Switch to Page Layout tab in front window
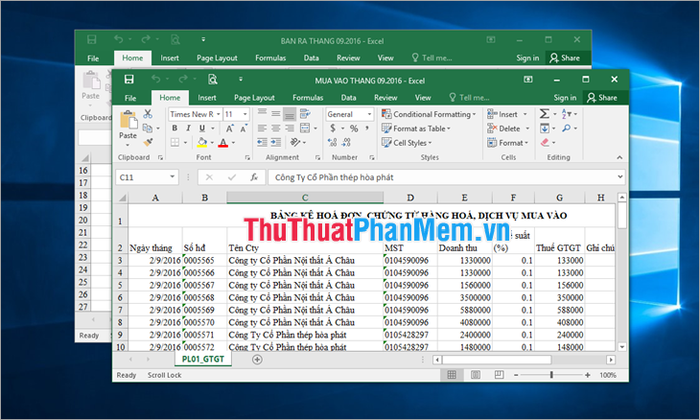Viewport: 700px width, 420px height. point(254,98)
